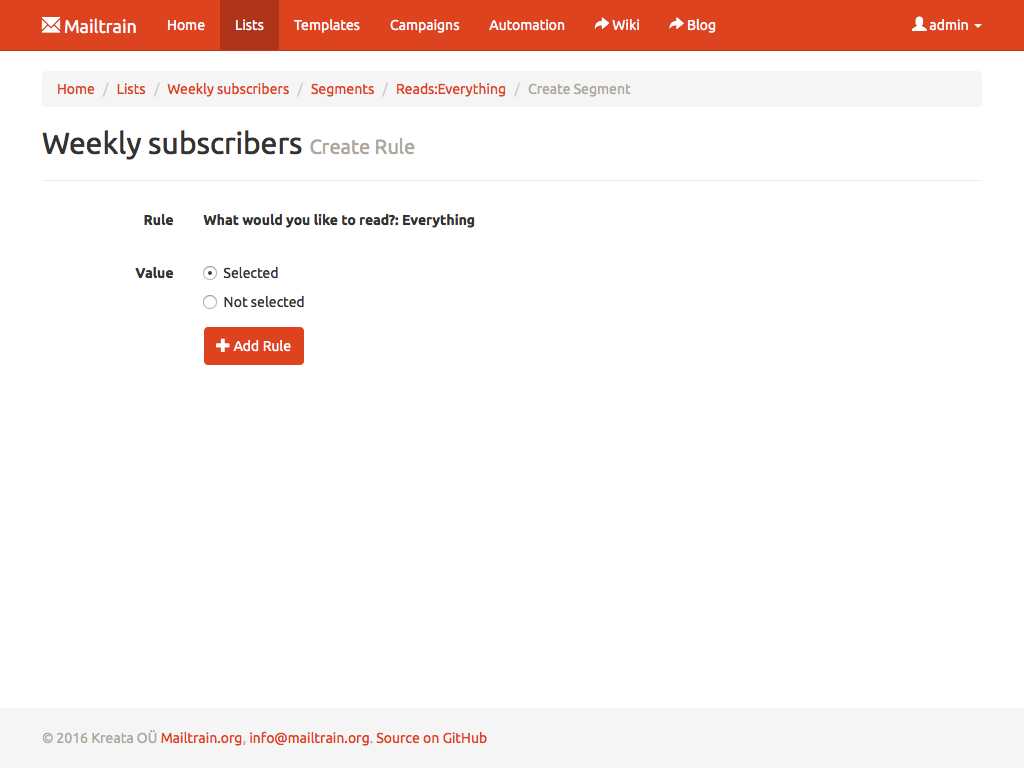Navigate to the Automation section

[527, 25]
